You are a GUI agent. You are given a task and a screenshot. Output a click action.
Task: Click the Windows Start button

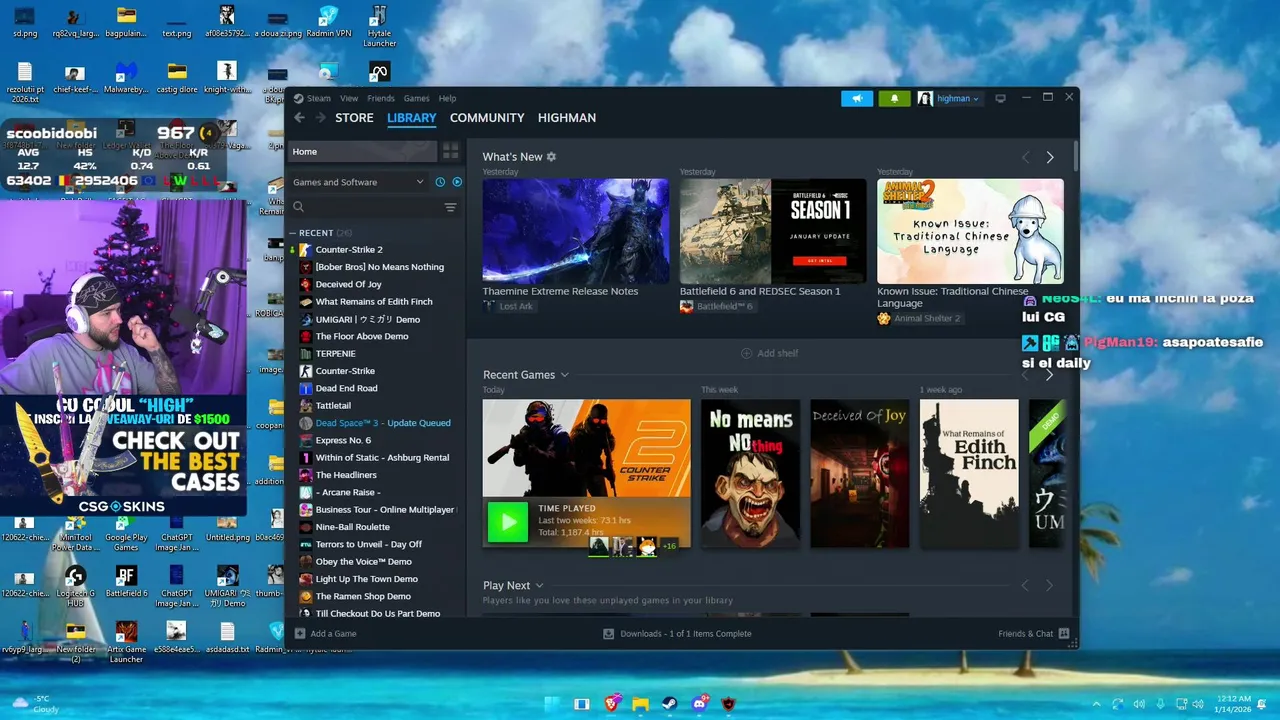pyautogui.click(x=553, y=704)
